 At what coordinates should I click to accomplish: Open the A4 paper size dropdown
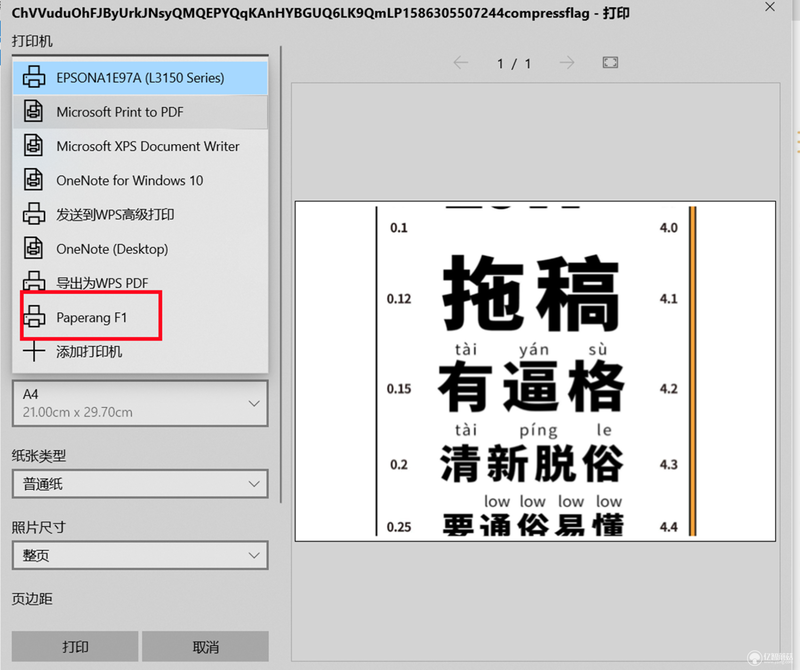click(140, 403)
